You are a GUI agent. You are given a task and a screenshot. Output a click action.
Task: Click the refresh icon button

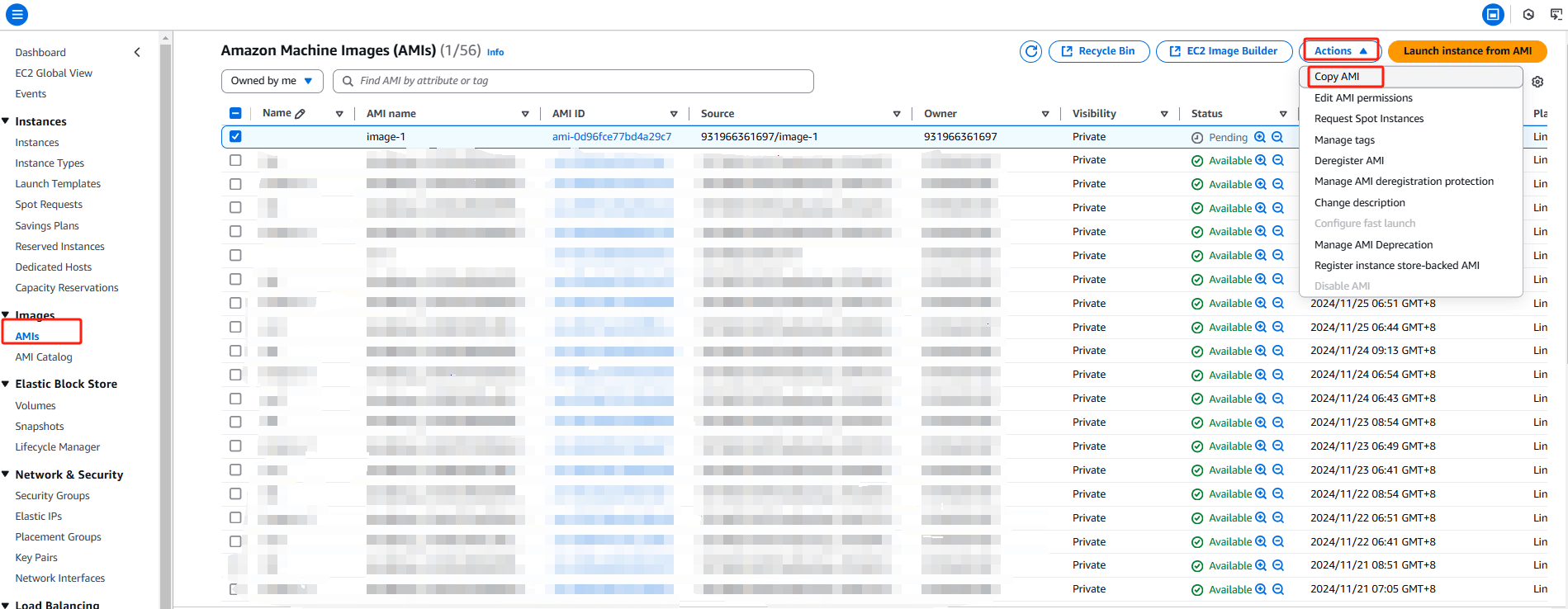coord(1030,51)
